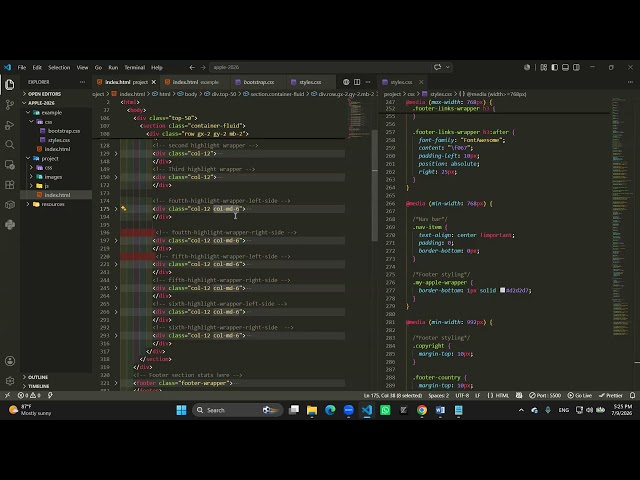Close the styles.css tab in right editor
The image size is (640, 480).
421,82
